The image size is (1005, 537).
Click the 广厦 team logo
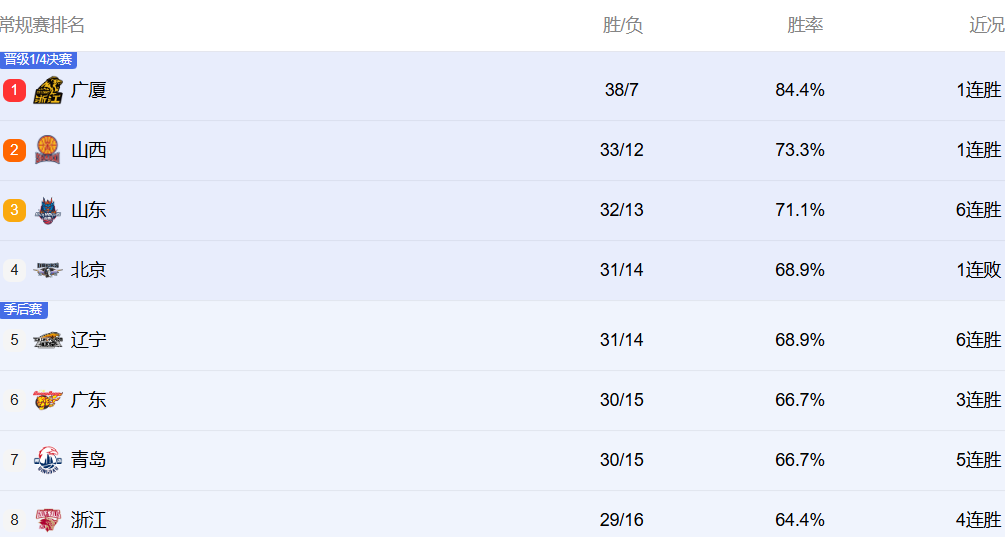(x=48, y=91)
